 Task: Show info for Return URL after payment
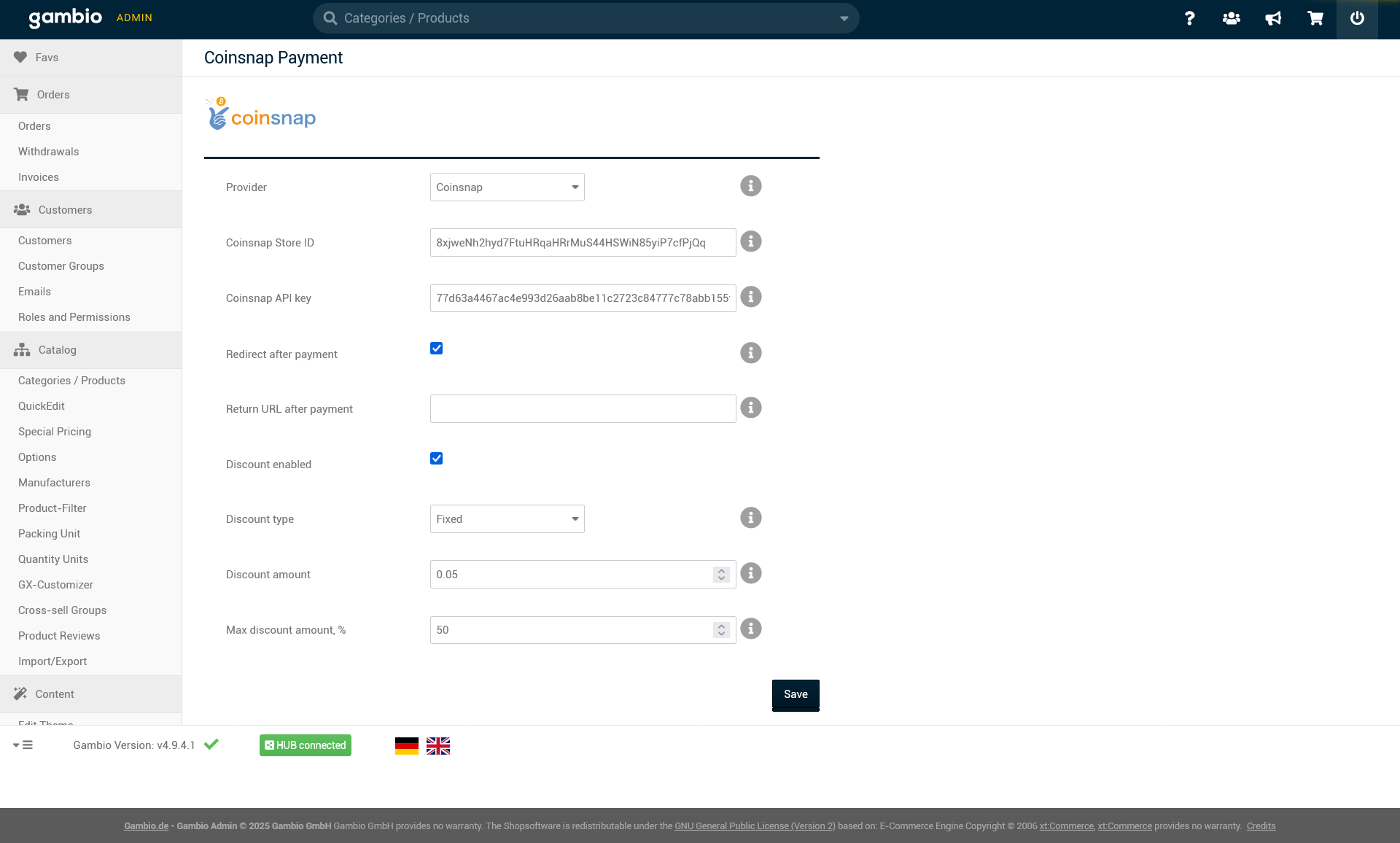tap(750, 408)
